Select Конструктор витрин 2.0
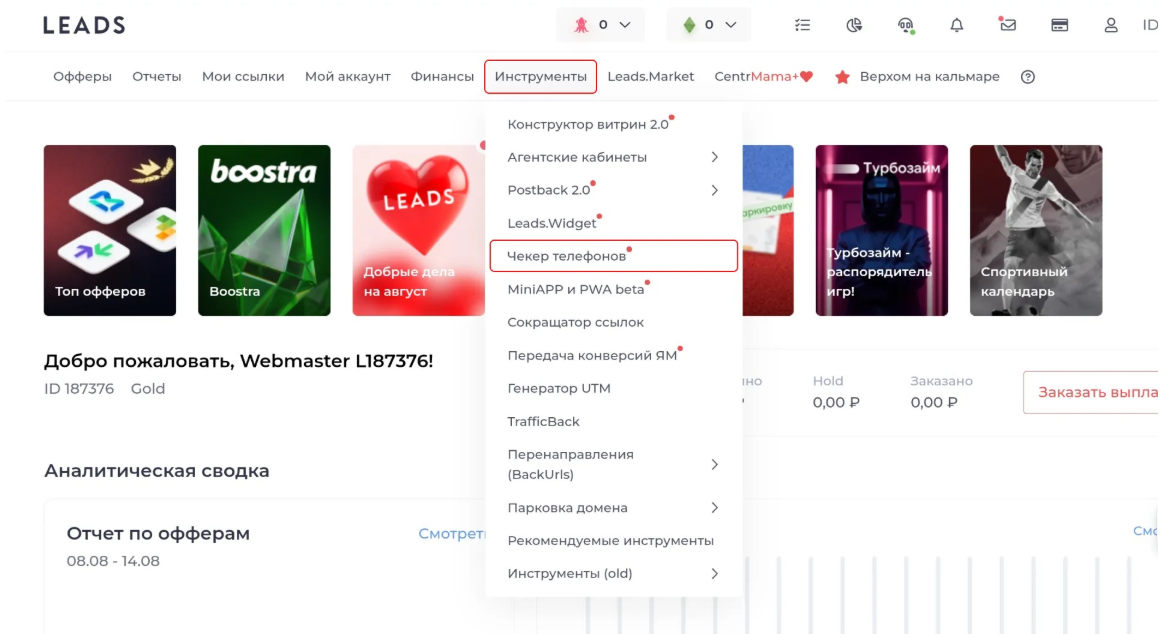 coord(588,125)
